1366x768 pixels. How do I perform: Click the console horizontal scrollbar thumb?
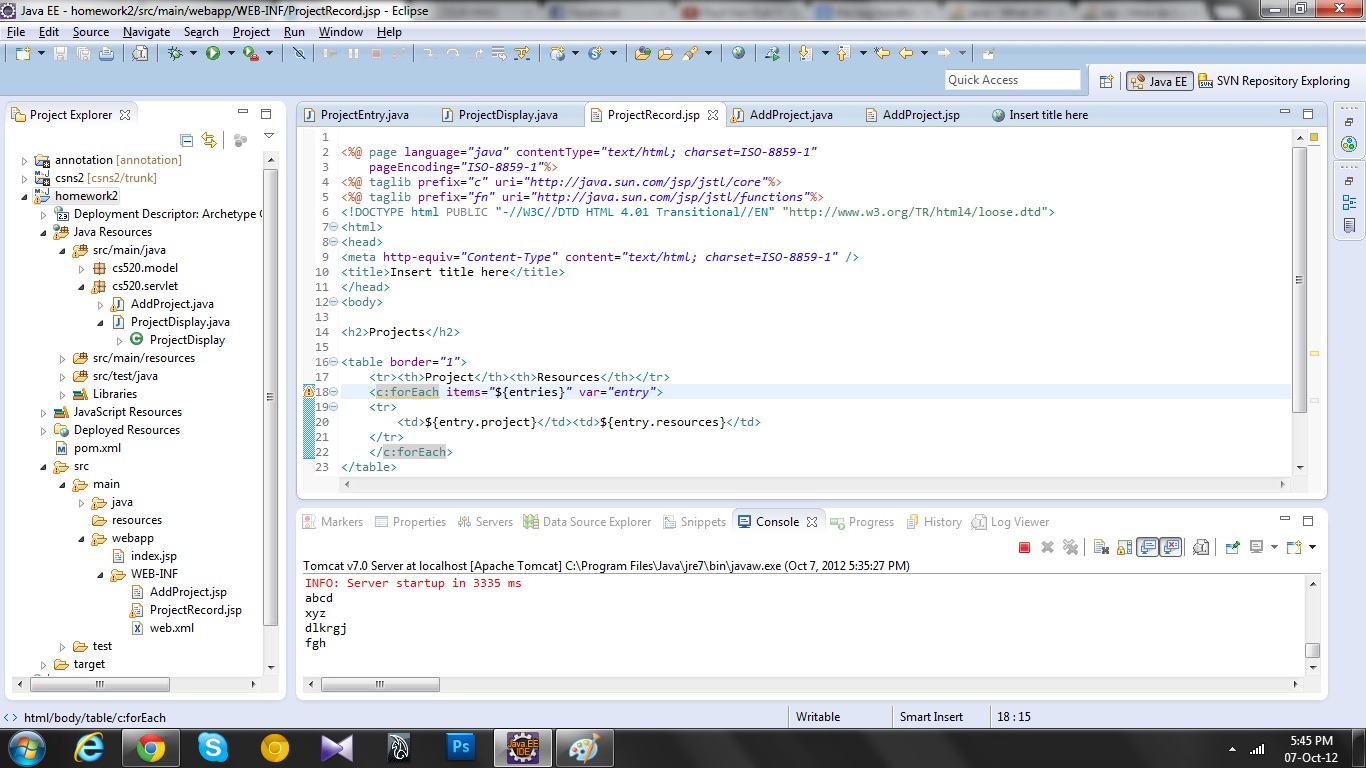[380, 685]
